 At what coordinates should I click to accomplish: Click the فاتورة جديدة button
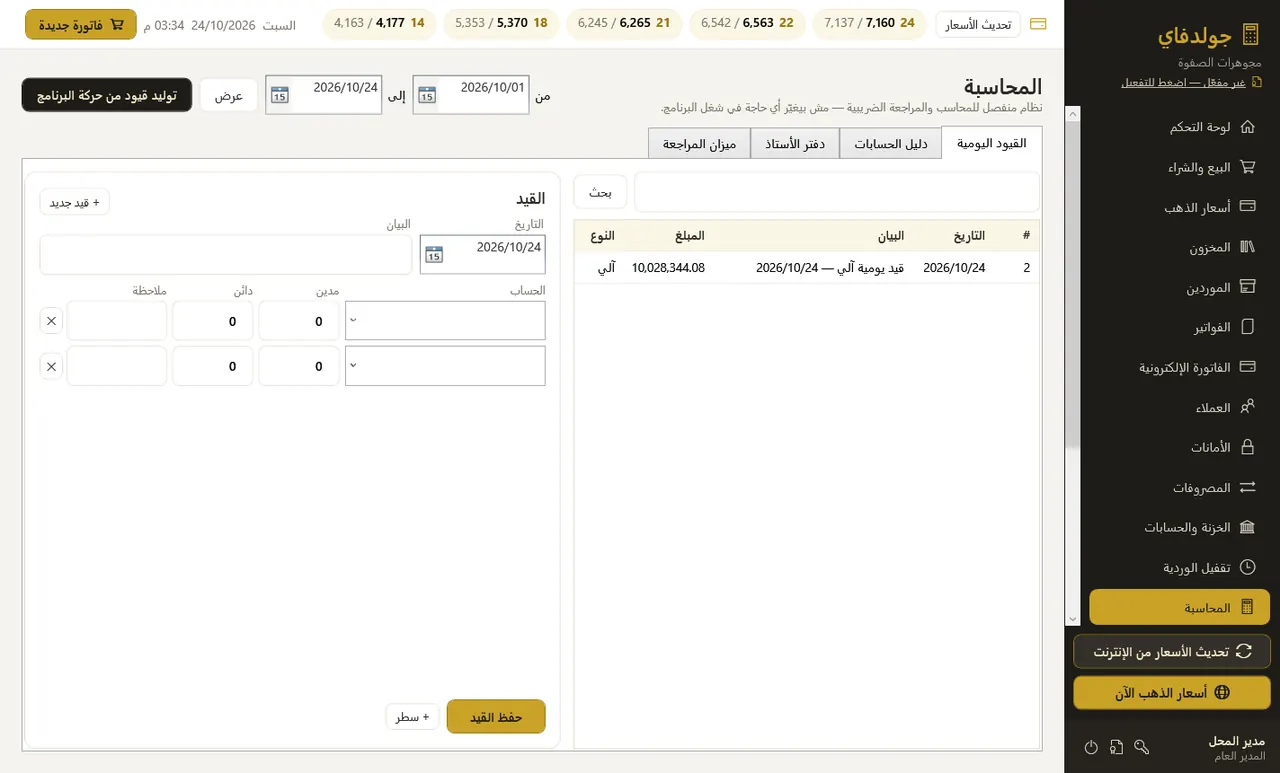81,24
